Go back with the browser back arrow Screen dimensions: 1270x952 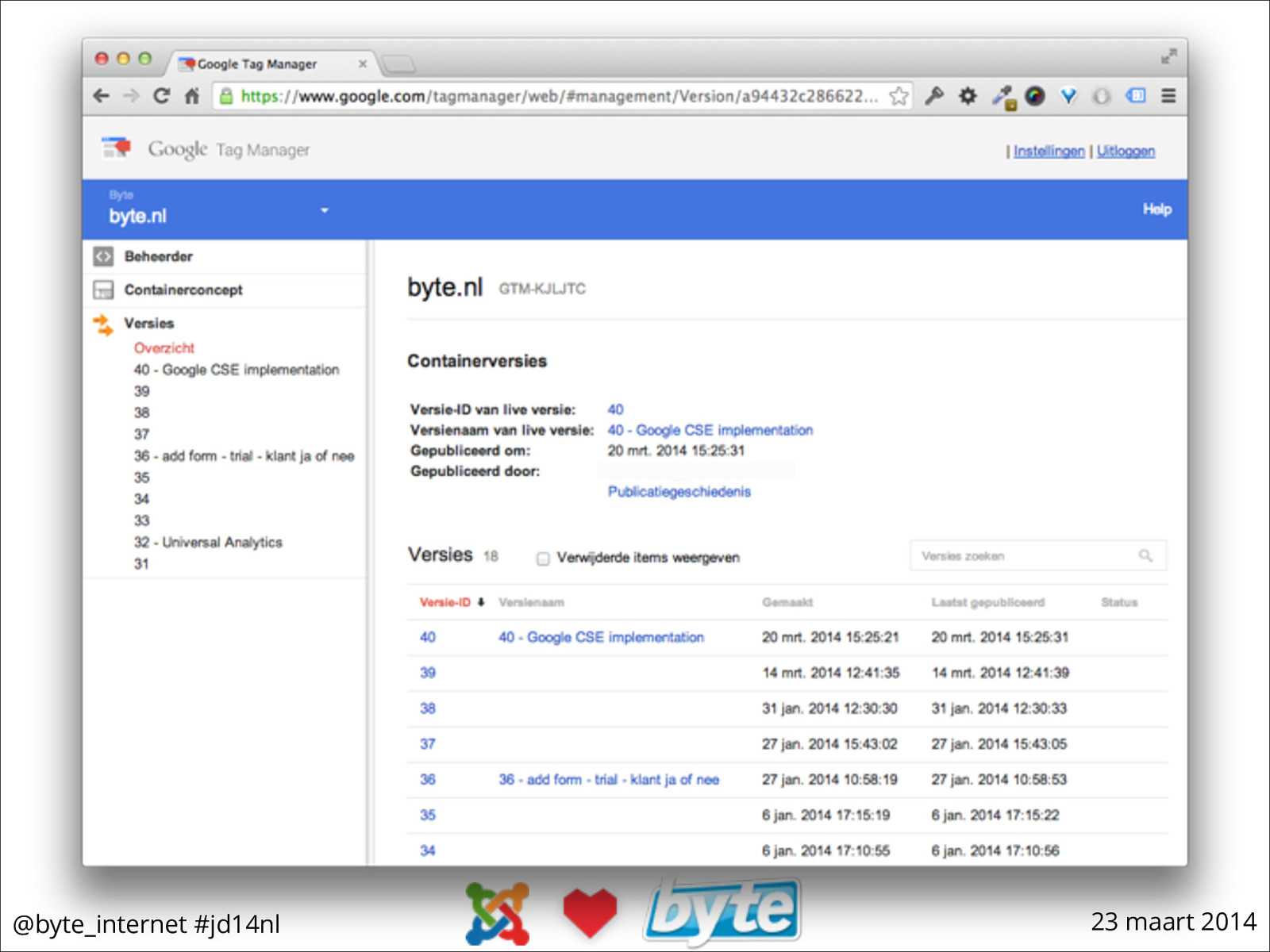point(102,96)
